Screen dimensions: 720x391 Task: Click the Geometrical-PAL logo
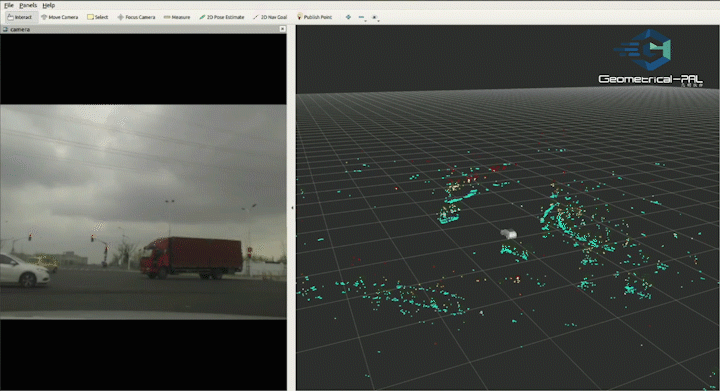[650, 57]
